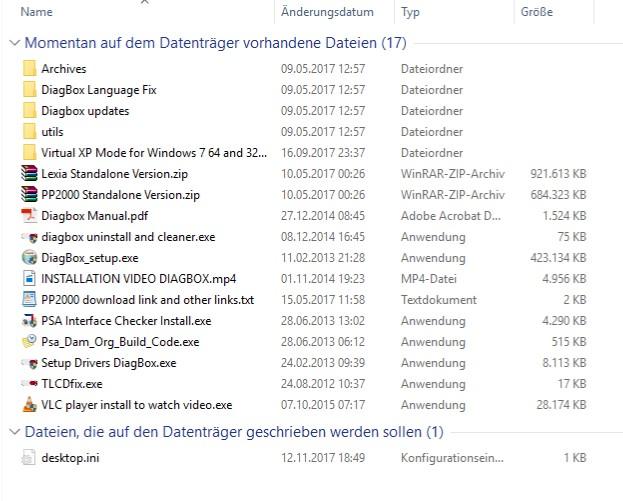Click the type 'Adobe Acrobat D...'
The width and height of the screenshot is (623, 501).
click(451, 216)
